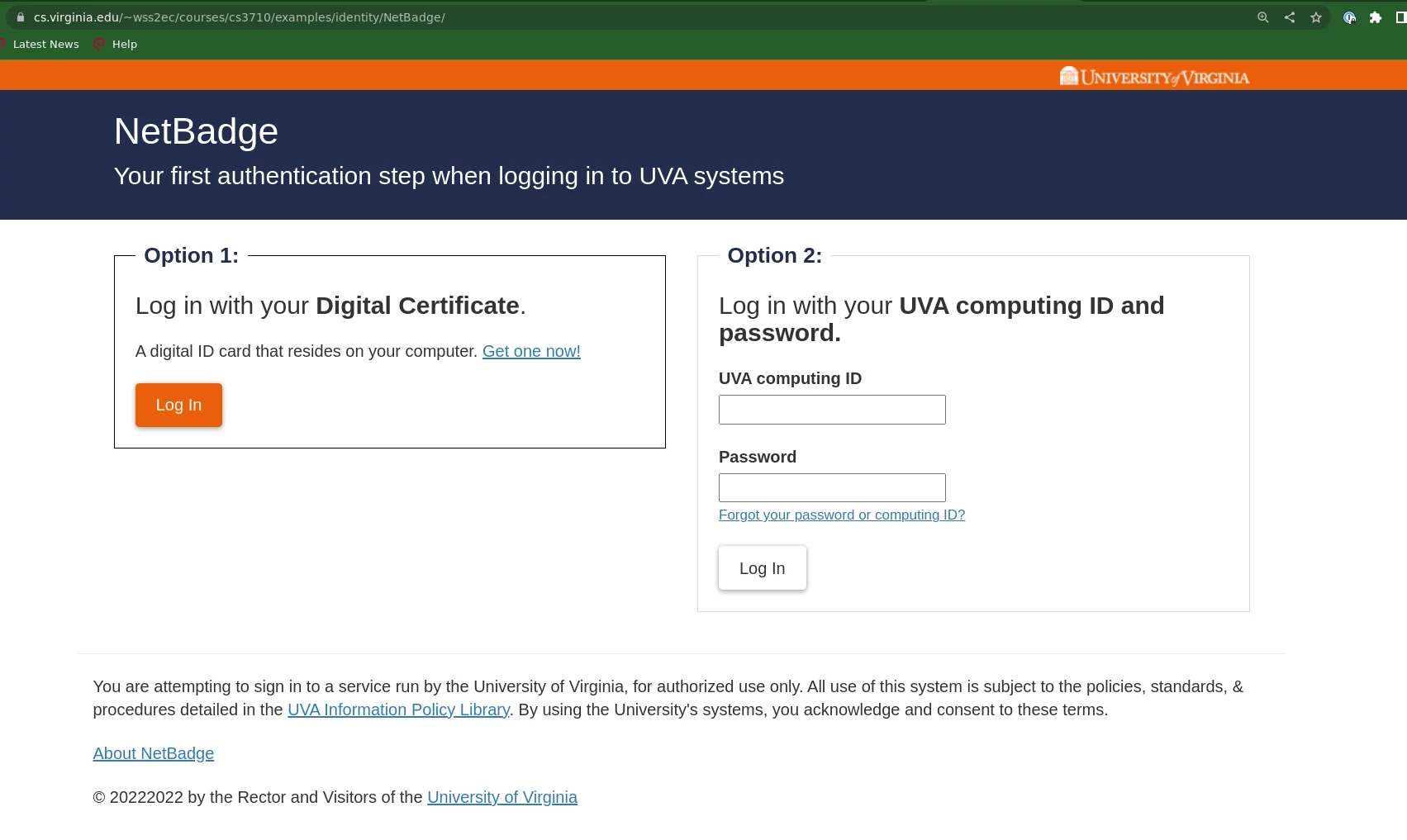Click the Help bookmark's red icon
The image size is (1407, 840).
[x=99, y=45]
